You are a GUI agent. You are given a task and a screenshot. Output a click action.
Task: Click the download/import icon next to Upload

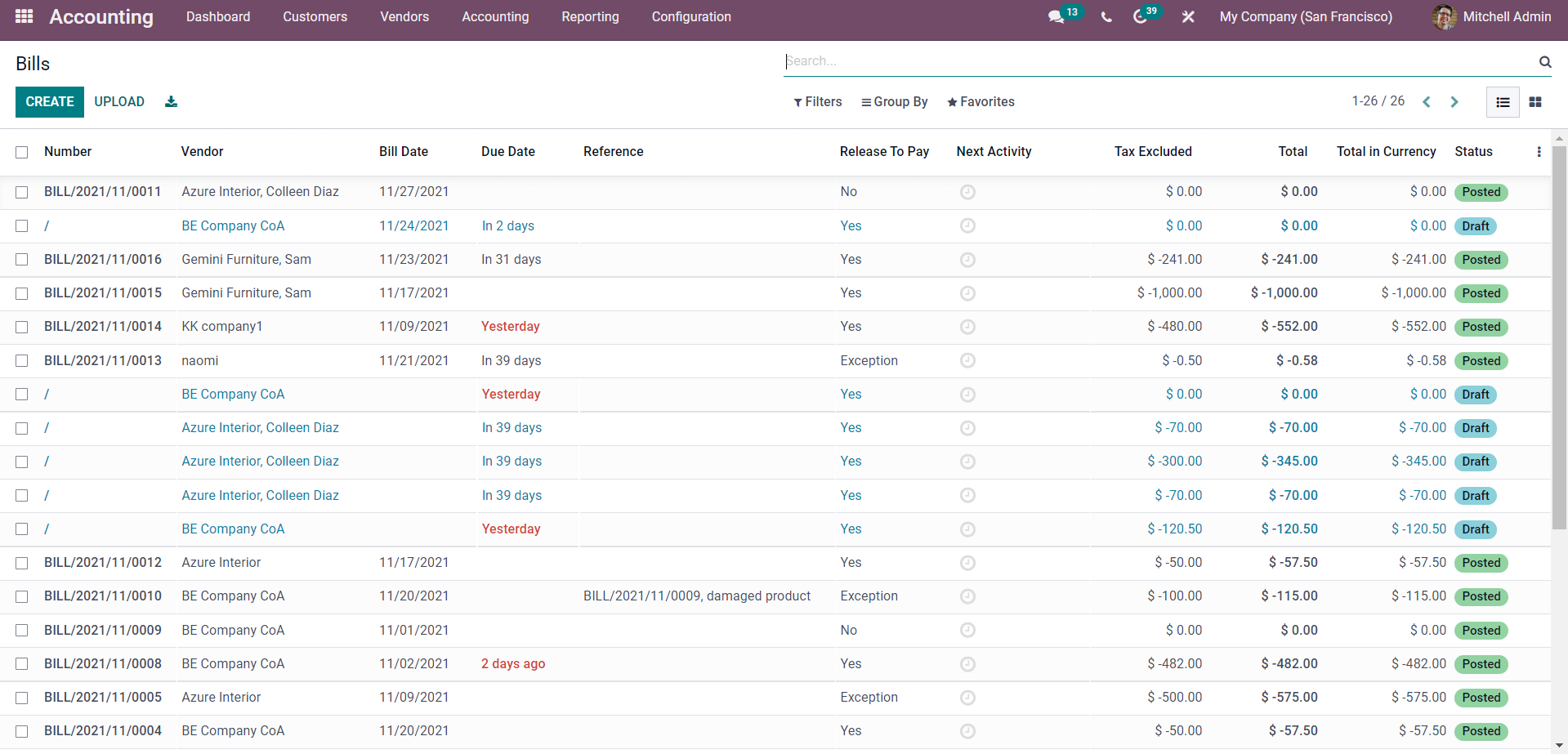(171, 102)
